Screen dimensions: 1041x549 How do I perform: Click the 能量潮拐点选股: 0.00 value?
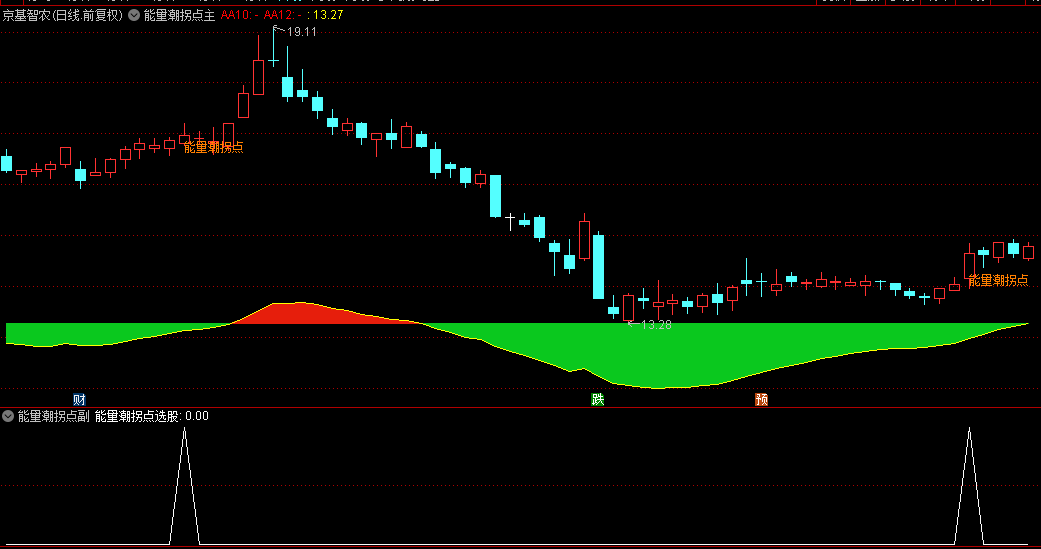coord(151,416)
